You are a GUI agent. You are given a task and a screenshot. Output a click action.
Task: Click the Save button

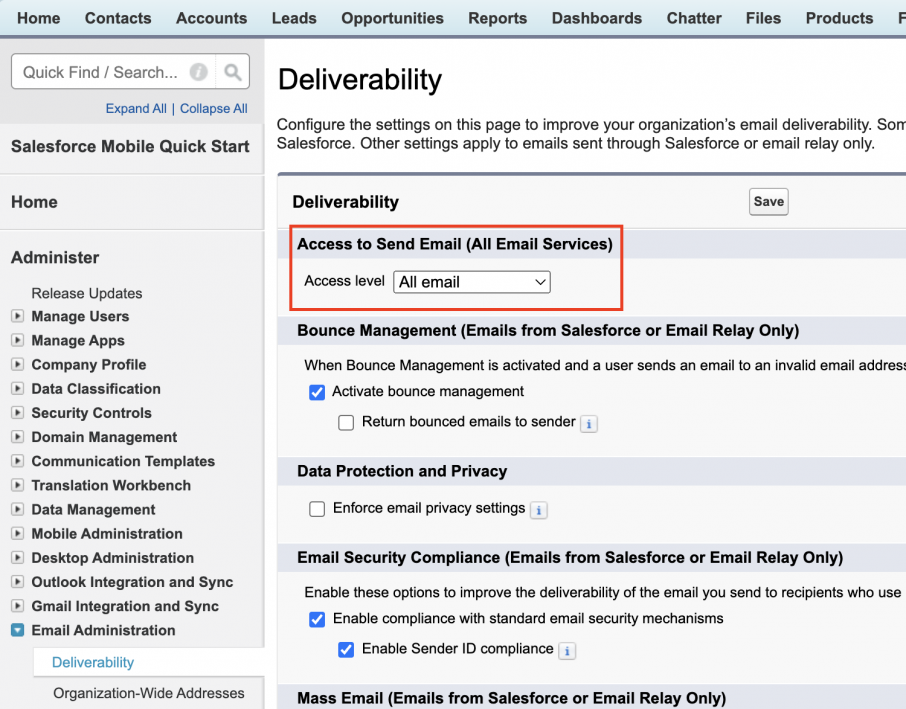(x=768, y=201)
